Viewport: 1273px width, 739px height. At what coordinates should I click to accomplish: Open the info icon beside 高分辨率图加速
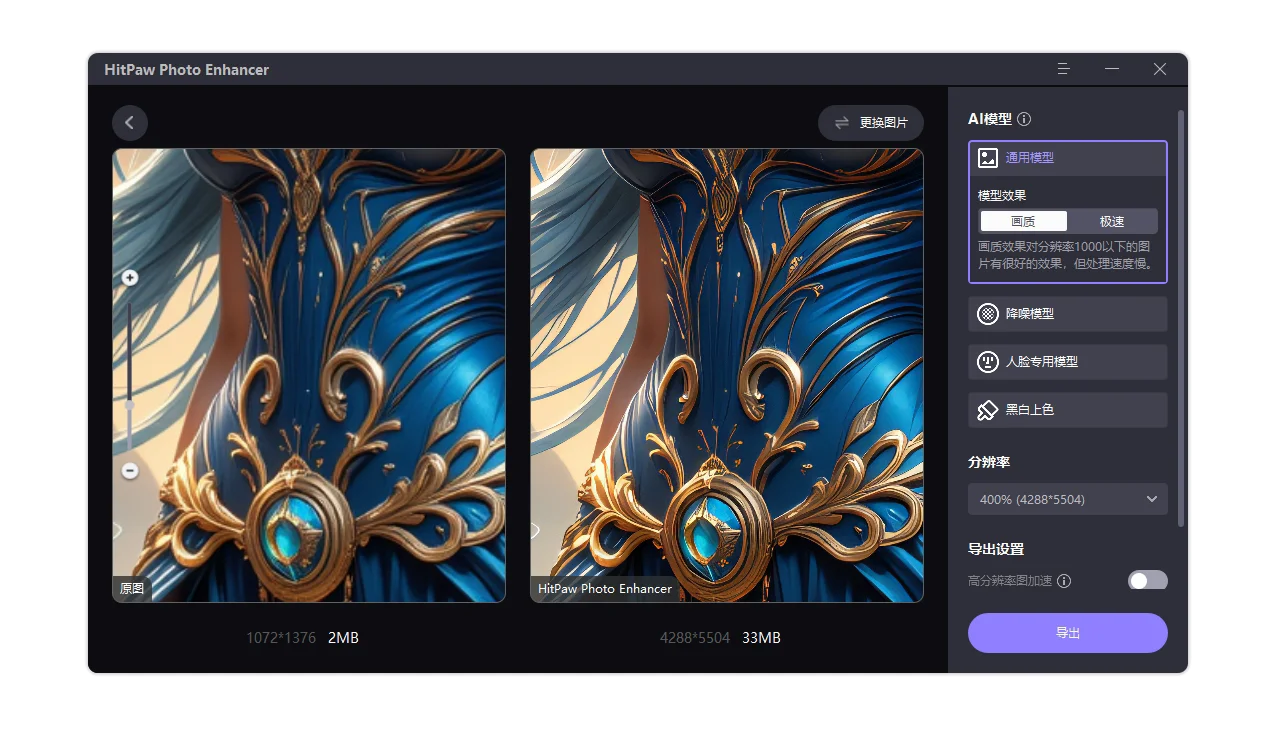pos(1064,581)
